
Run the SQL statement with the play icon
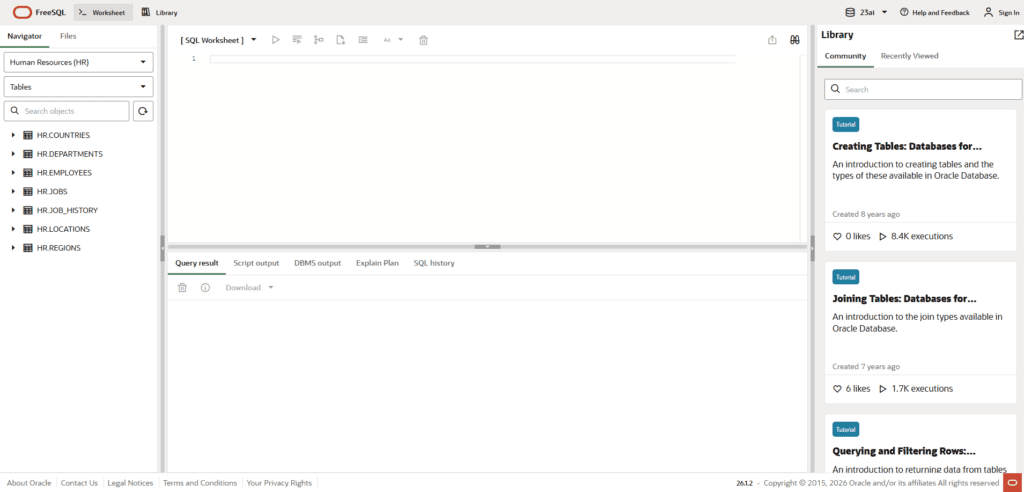click(276, 40)
